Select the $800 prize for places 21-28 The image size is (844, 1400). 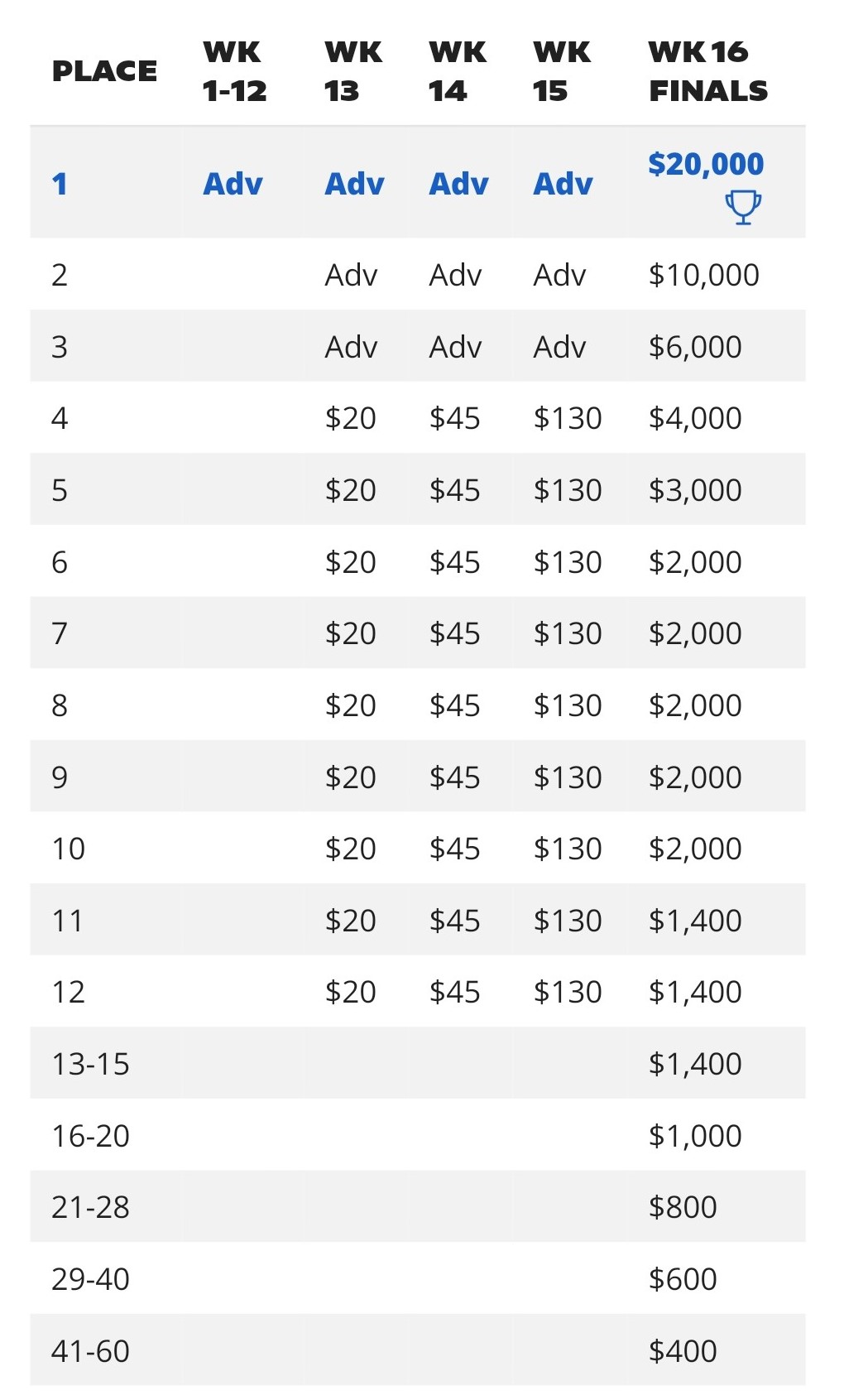[683, 1207]
